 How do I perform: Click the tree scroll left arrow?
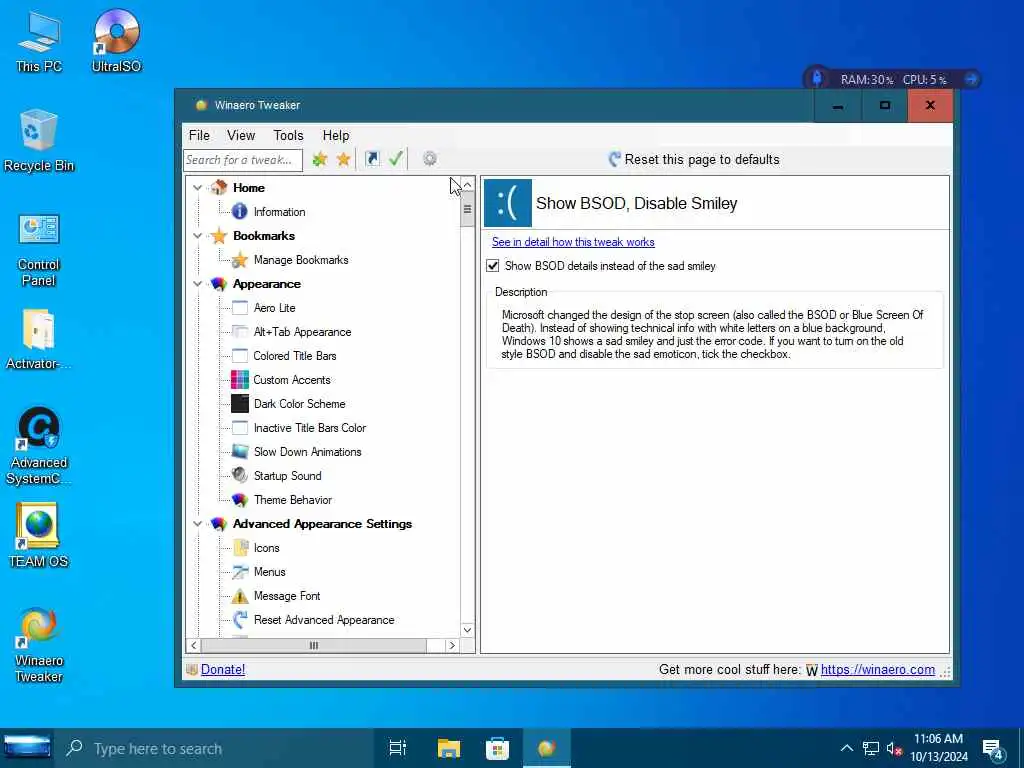point(193,645)
